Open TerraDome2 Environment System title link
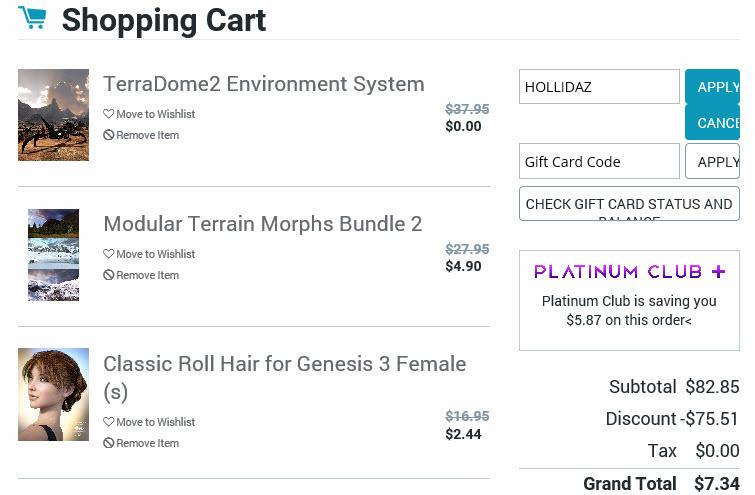The height and width of the screenshot is (495, 755). click(x=264, y=84)
